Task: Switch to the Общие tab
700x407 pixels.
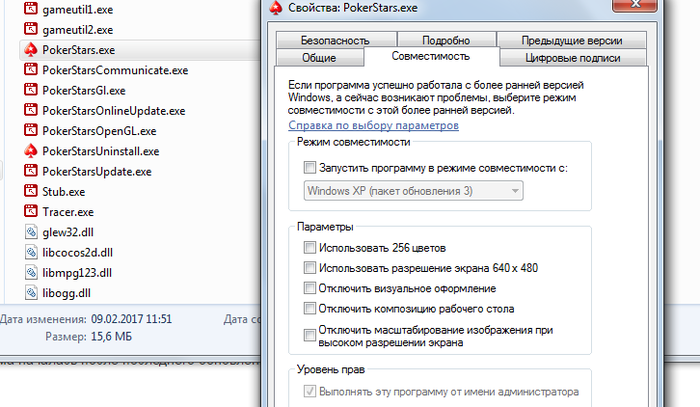Action: (320, 58)
